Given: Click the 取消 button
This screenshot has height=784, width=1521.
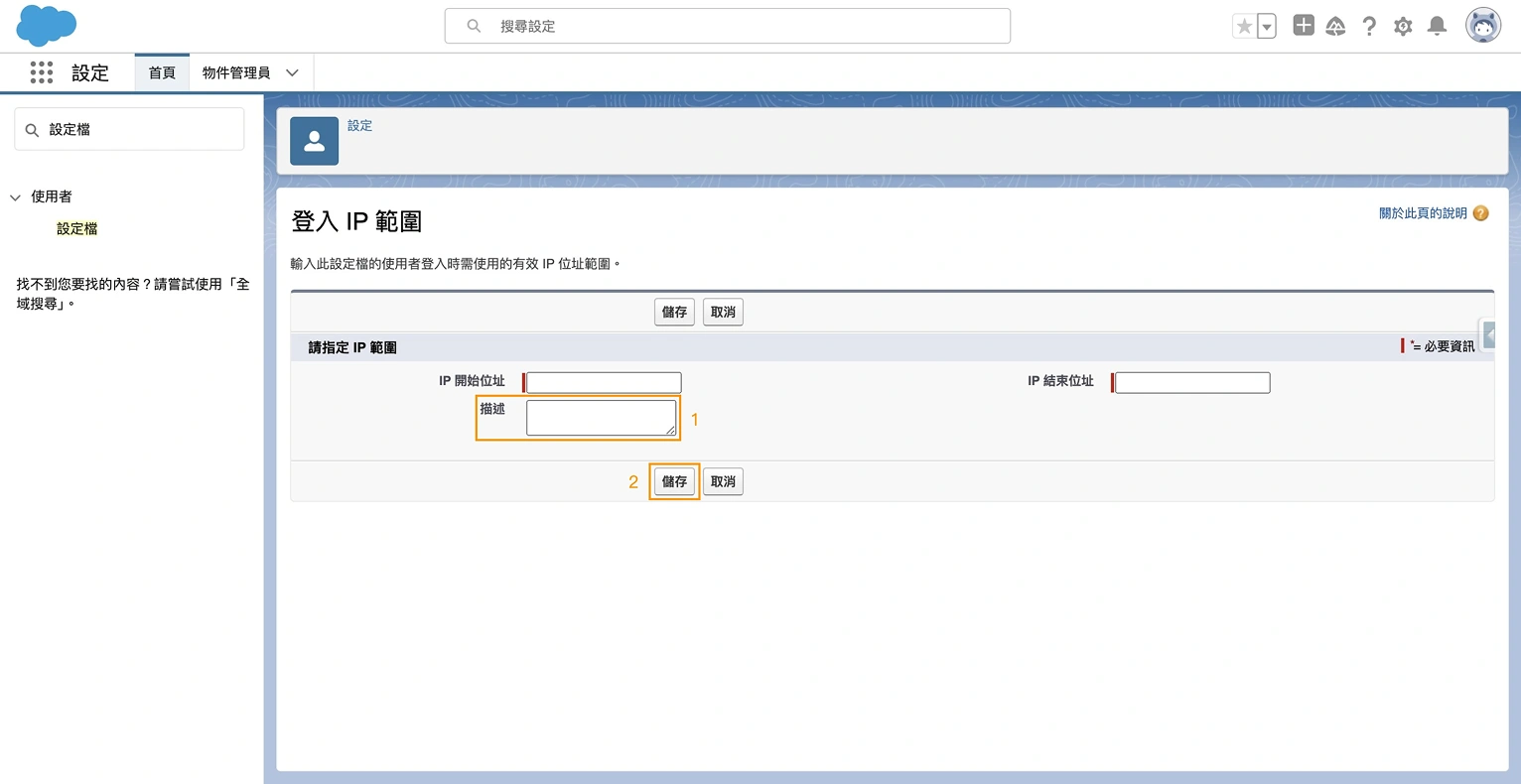Looking at the screenshot, I should (723, 312).
